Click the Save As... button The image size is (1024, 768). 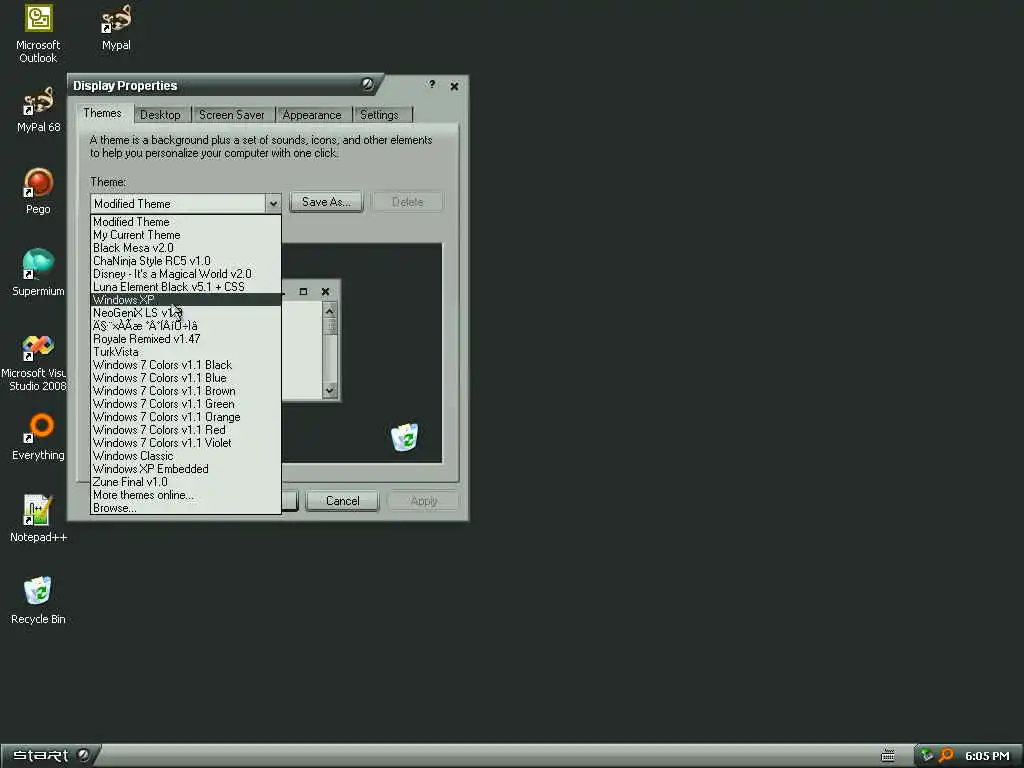click(x=326, y=202)
